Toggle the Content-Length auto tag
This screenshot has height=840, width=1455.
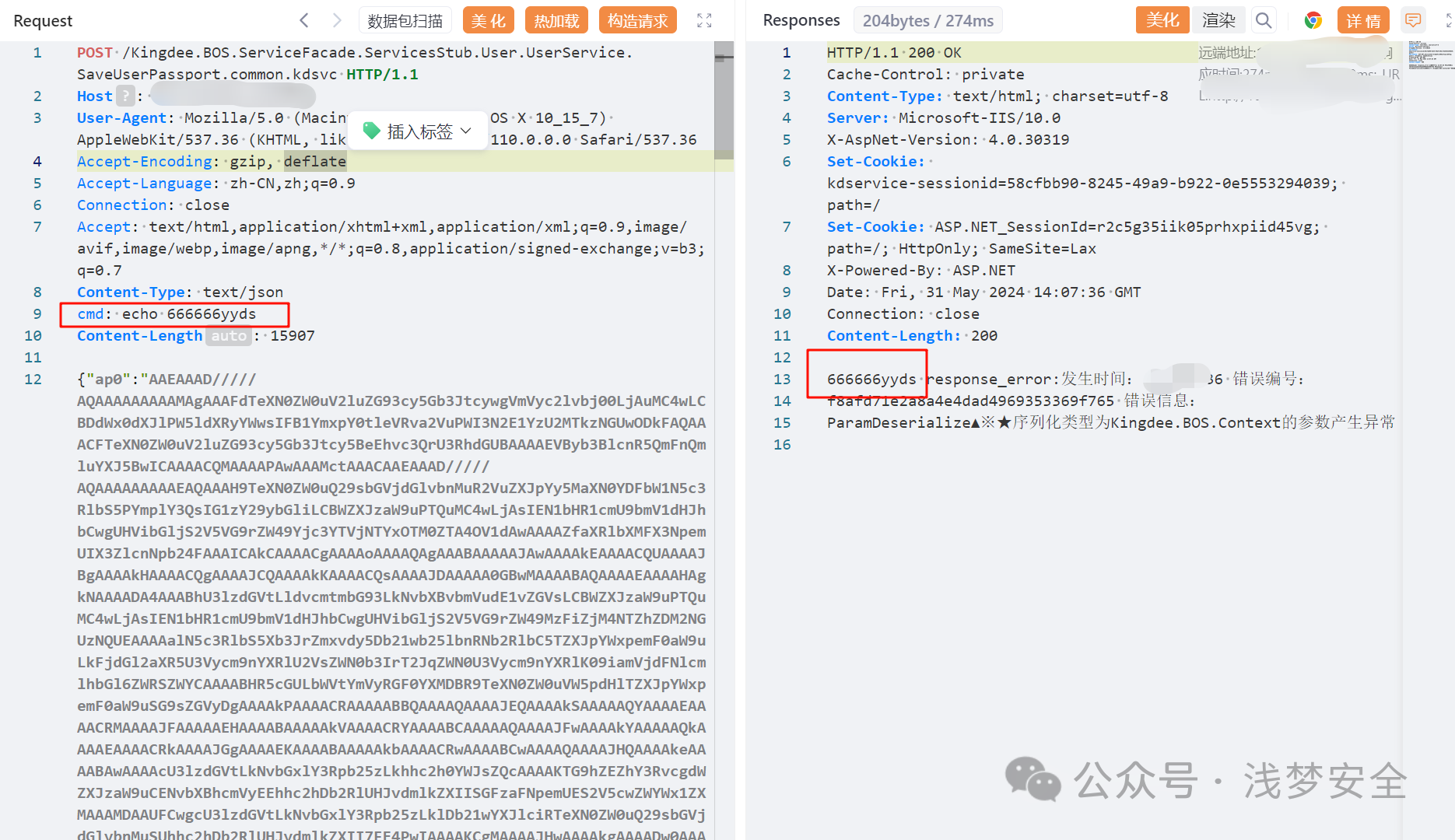229,336
